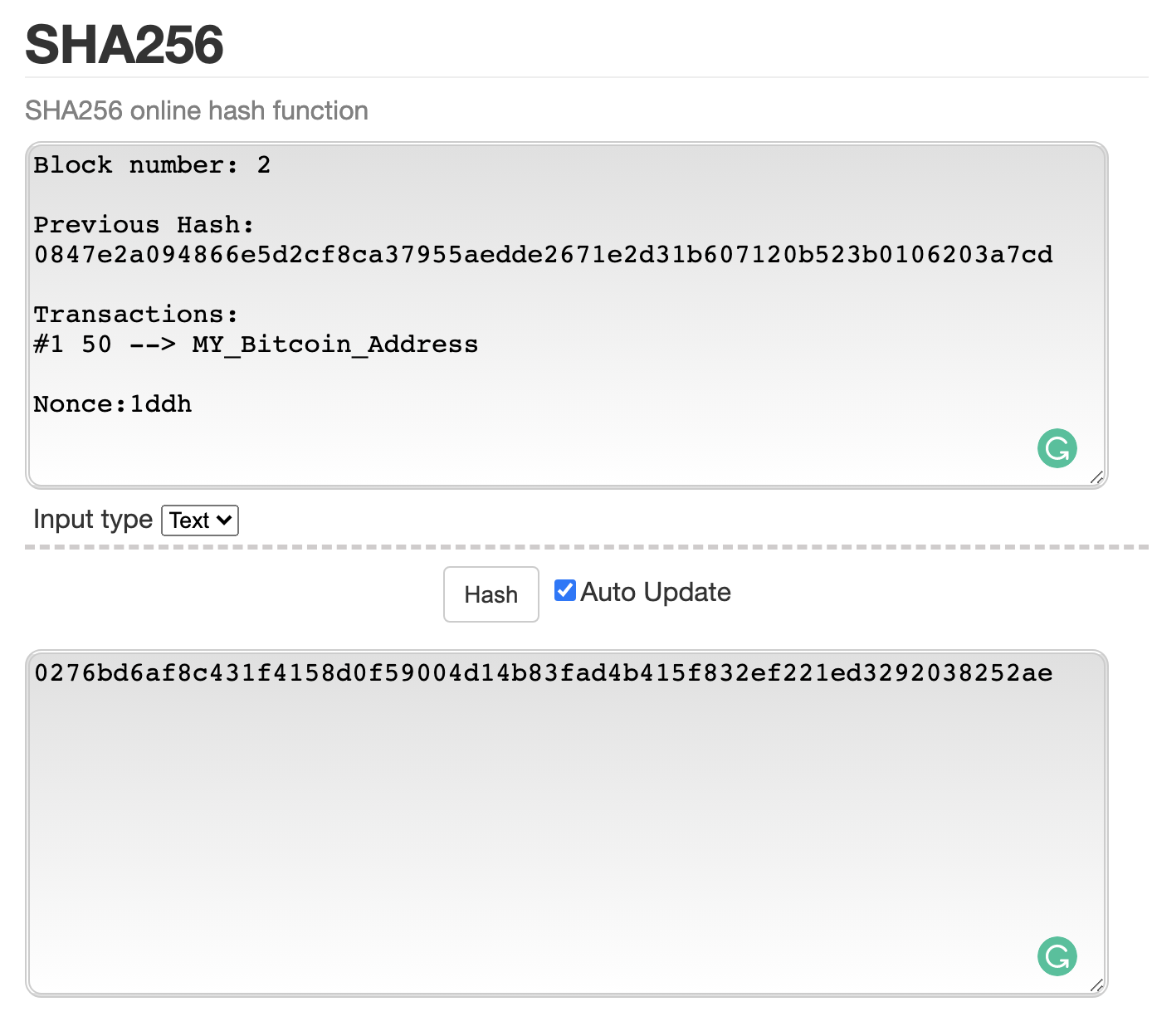Click the SHA256 page heading
Image resolution: width=1152 pixels, height=1036 pixels.
tap(124, 44)
